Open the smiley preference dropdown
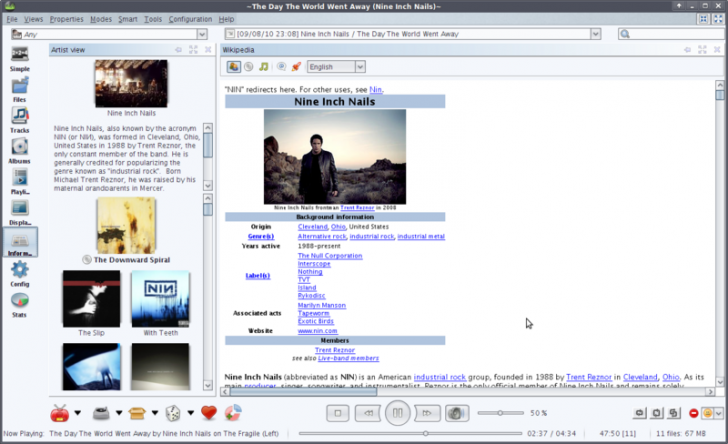 (x=719, y=413)
